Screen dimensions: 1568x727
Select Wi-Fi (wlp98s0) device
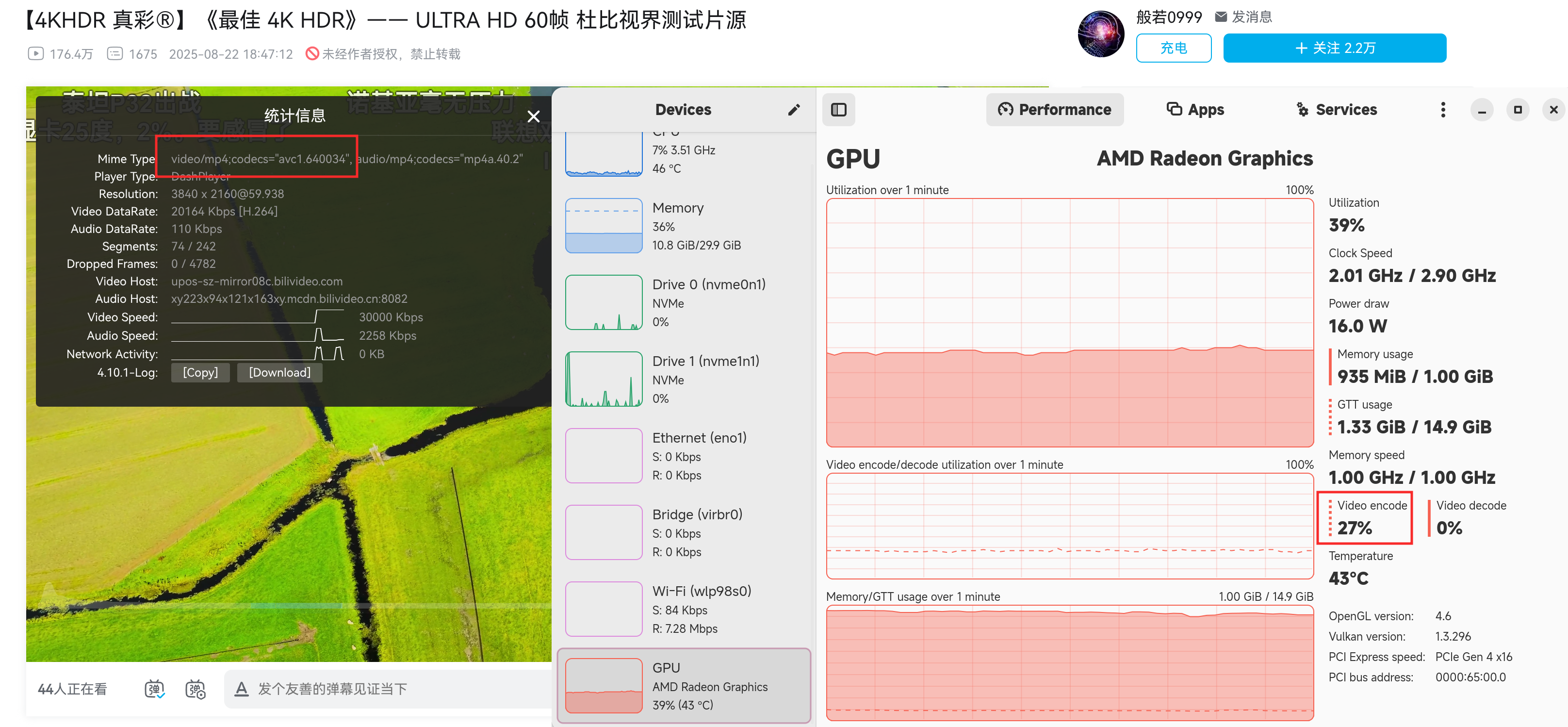684,610
